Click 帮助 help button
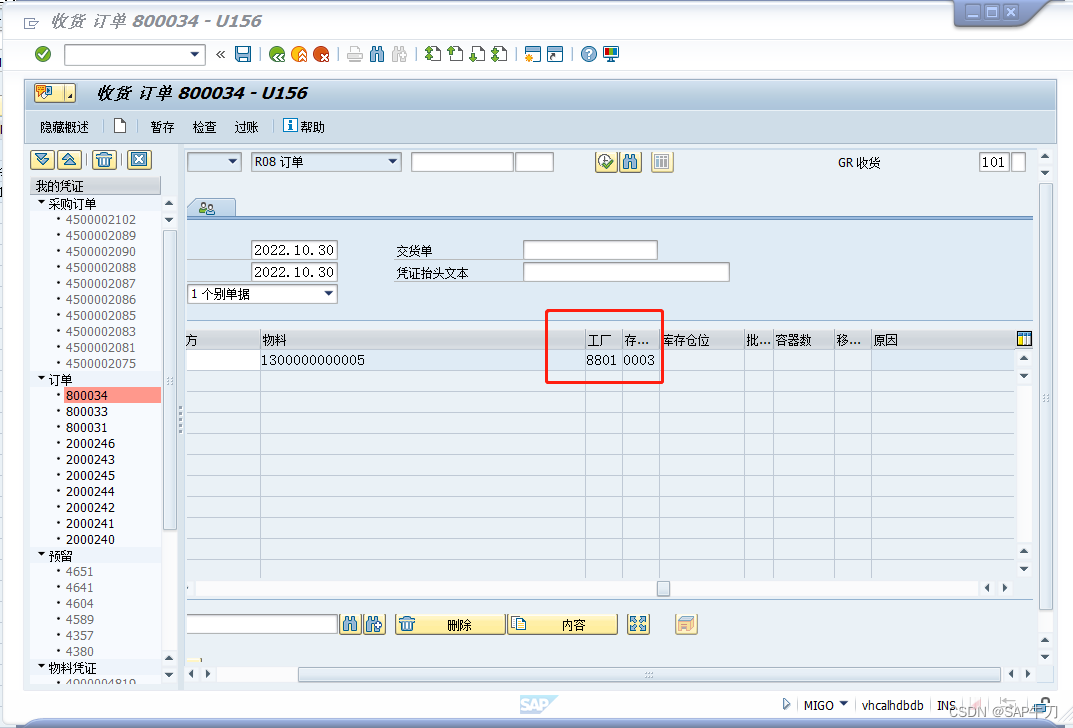Image resolution: width=1073 pixels, height=728 pixels. (304, 127)
